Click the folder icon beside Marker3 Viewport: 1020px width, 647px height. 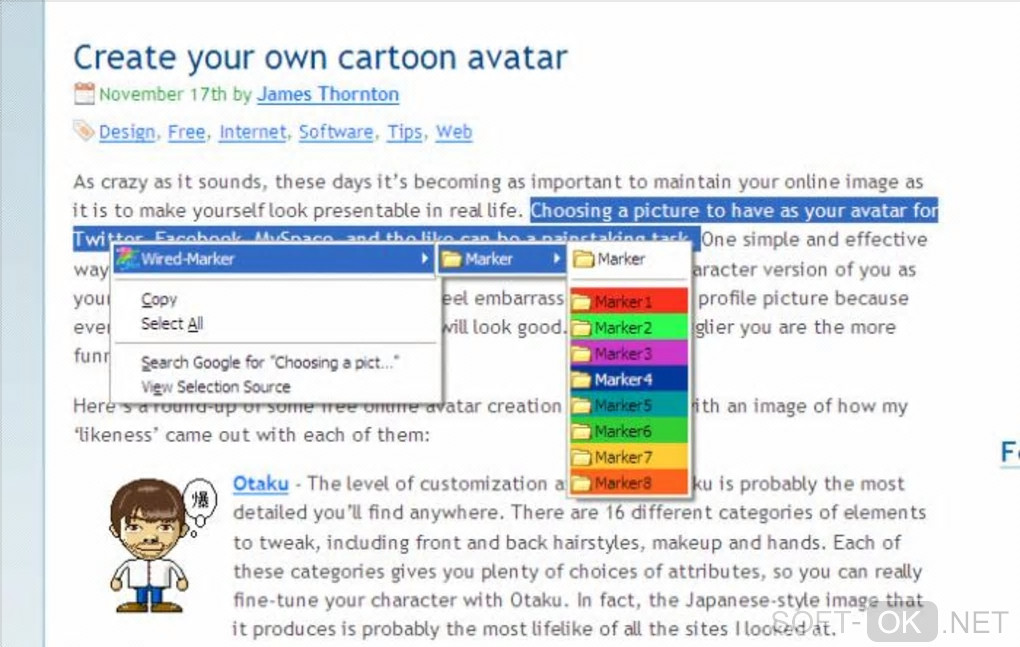pyautogui.click(x=581, y=354)
